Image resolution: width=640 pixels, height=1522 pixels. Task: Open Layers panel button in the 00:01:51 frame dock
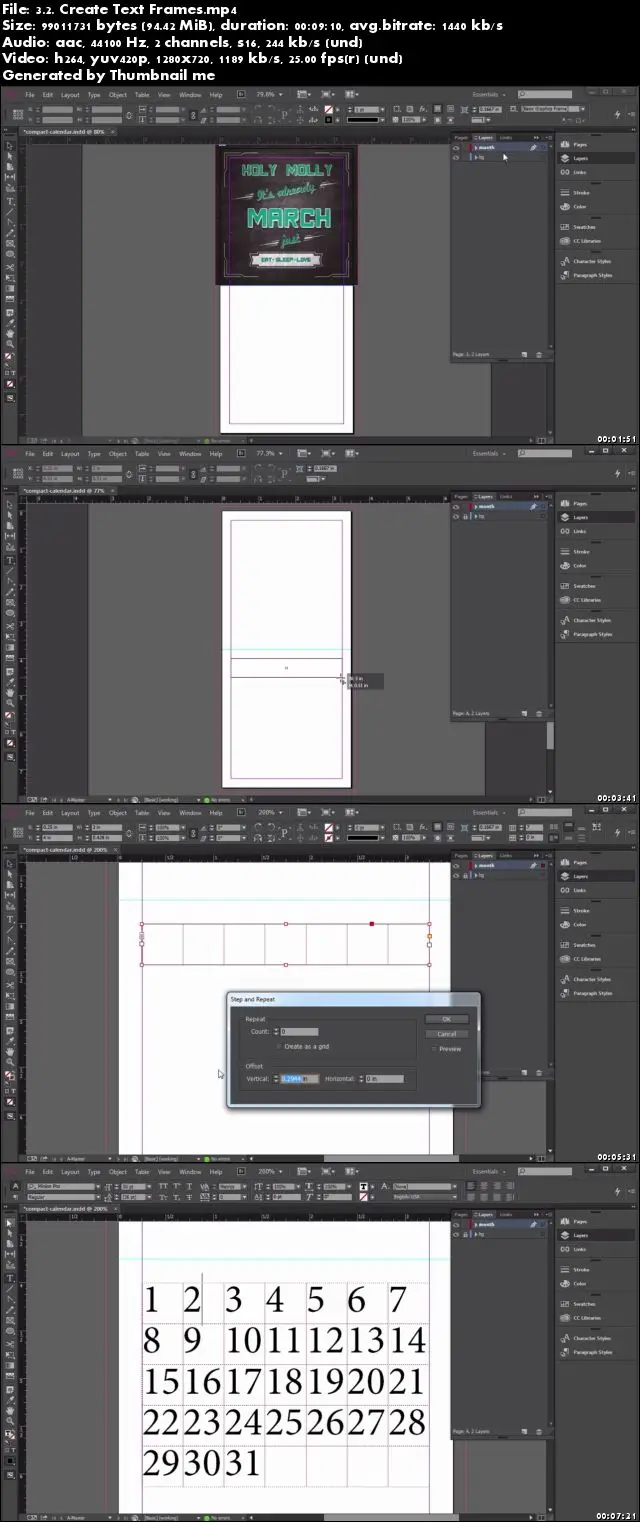[x=596, y=158]
